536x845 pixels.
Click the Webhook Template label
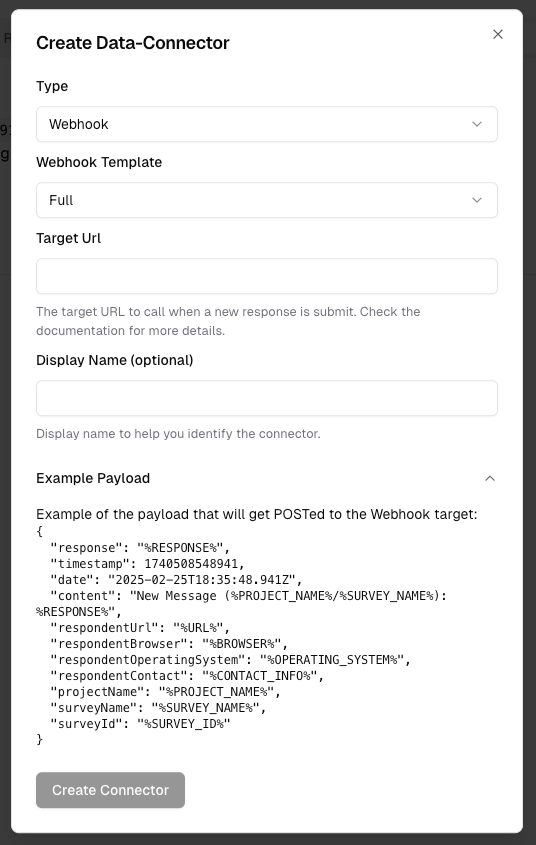pos(99,162)
